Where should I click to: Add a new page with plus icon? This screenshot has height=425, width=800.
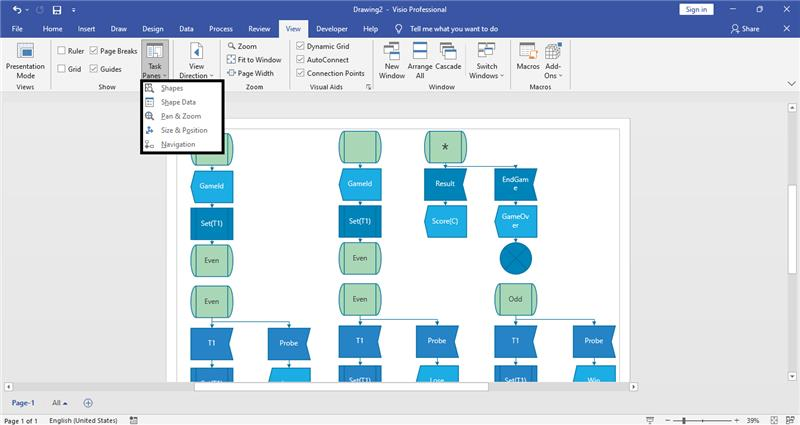(x=88, y=403)
